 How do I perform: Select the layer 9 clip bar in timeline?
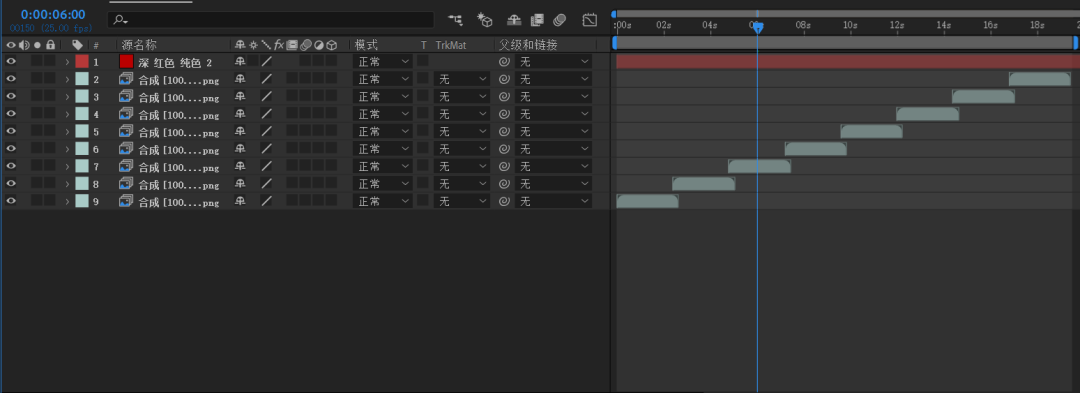pyautogui.click(x=647, y=201)
